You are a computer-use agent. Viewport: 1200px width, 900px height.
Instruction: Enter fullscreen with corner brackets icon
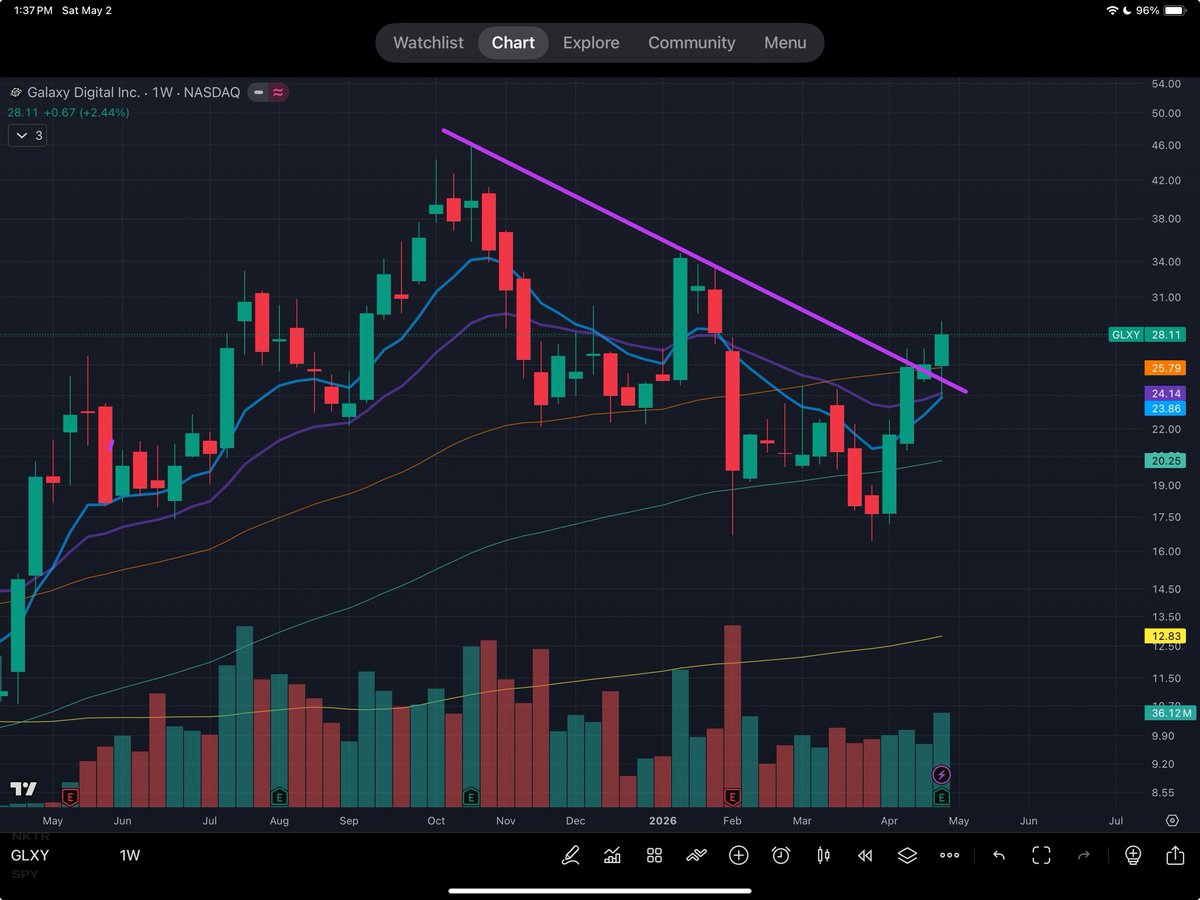tap(1041, 855)
